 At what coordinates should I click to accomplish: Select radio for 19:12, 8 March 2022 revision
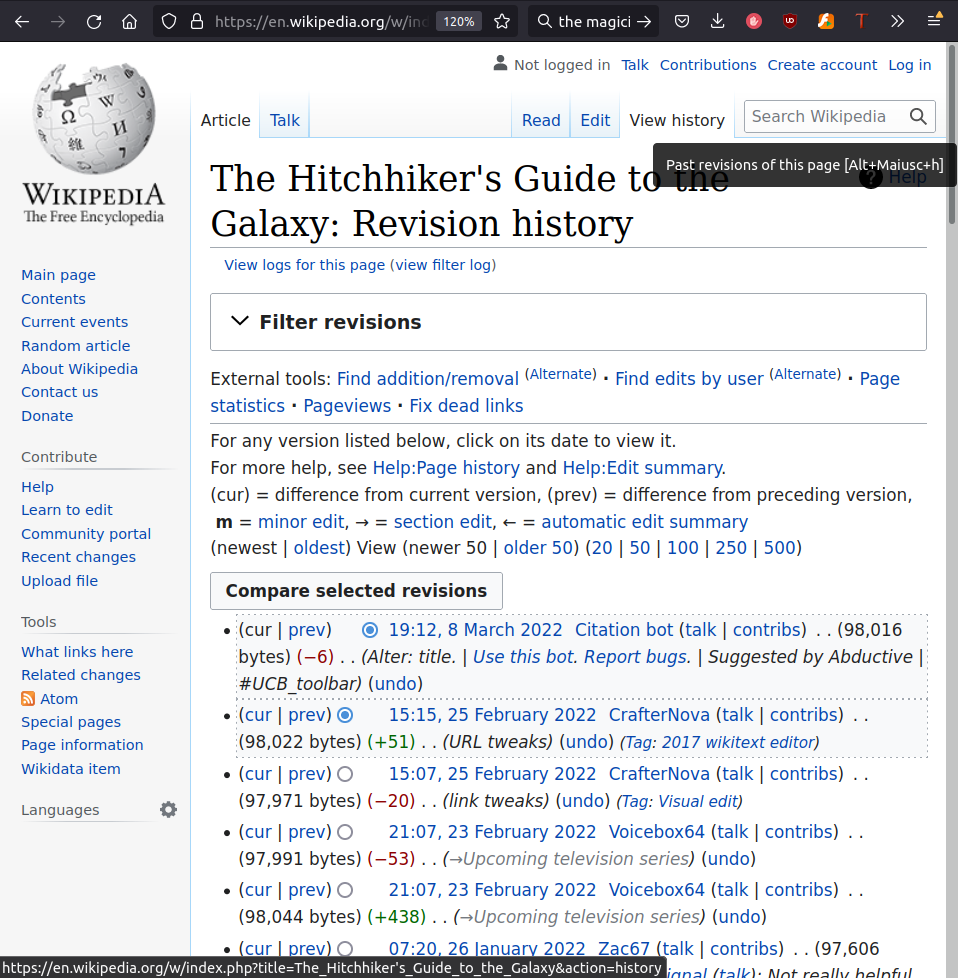tap(370, 630)
